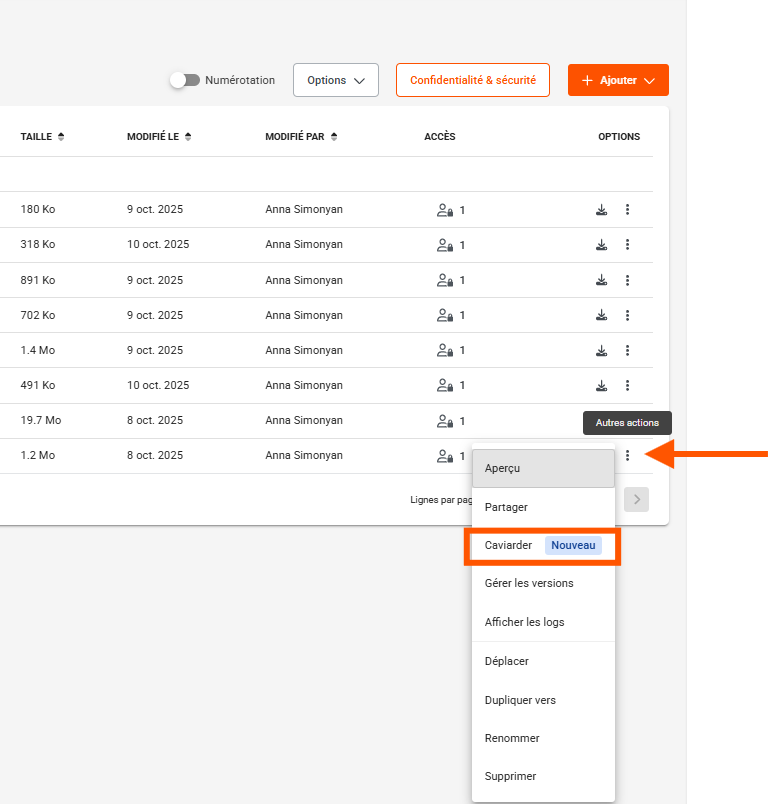Click three-dot menu of 1.2 Mo file

pyautogui.click(x=627, y=456)
